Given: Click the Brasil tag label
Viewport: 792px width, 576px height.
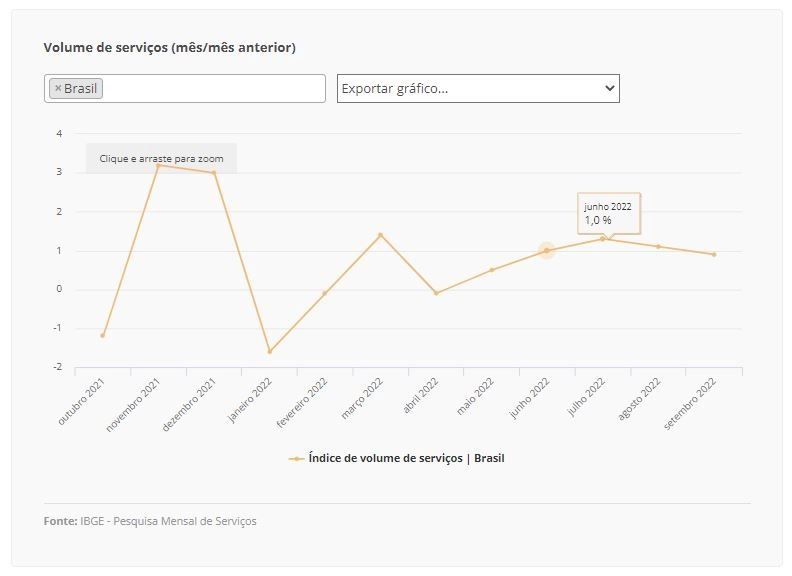Looking at the screenshot, I should click(80, 88).
